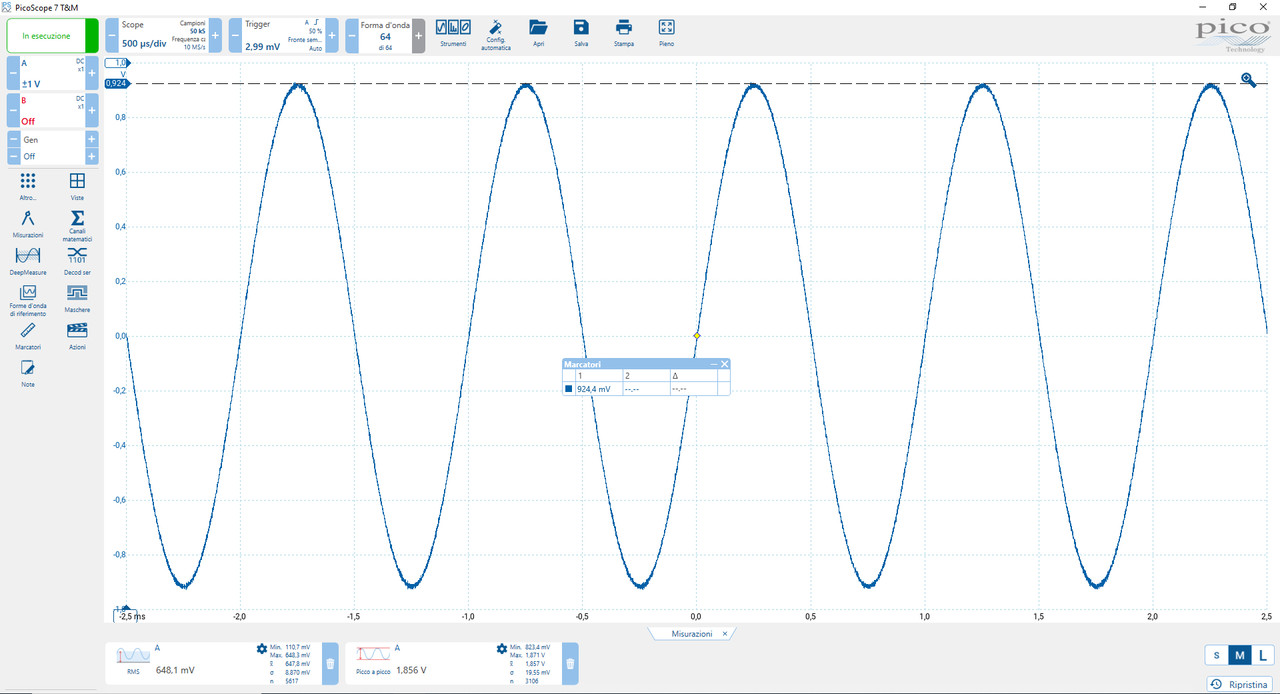This screenshot has width=1280, height=694.
Task: Click the Picco a picco 1,856 V value
Action: (x=412, y=670)
